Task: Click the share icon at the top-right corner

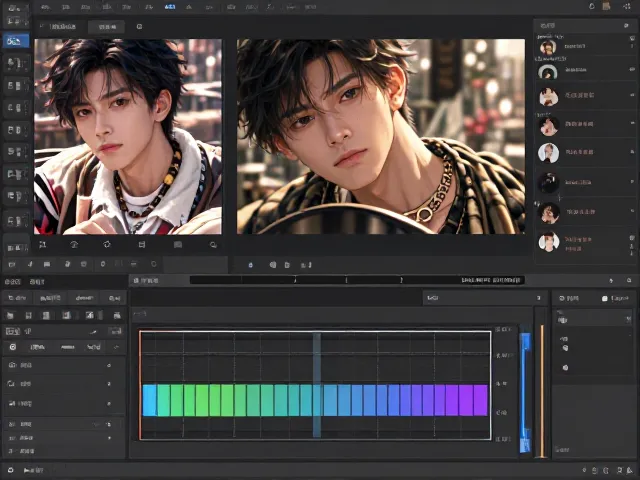Action: coord(627,6)
